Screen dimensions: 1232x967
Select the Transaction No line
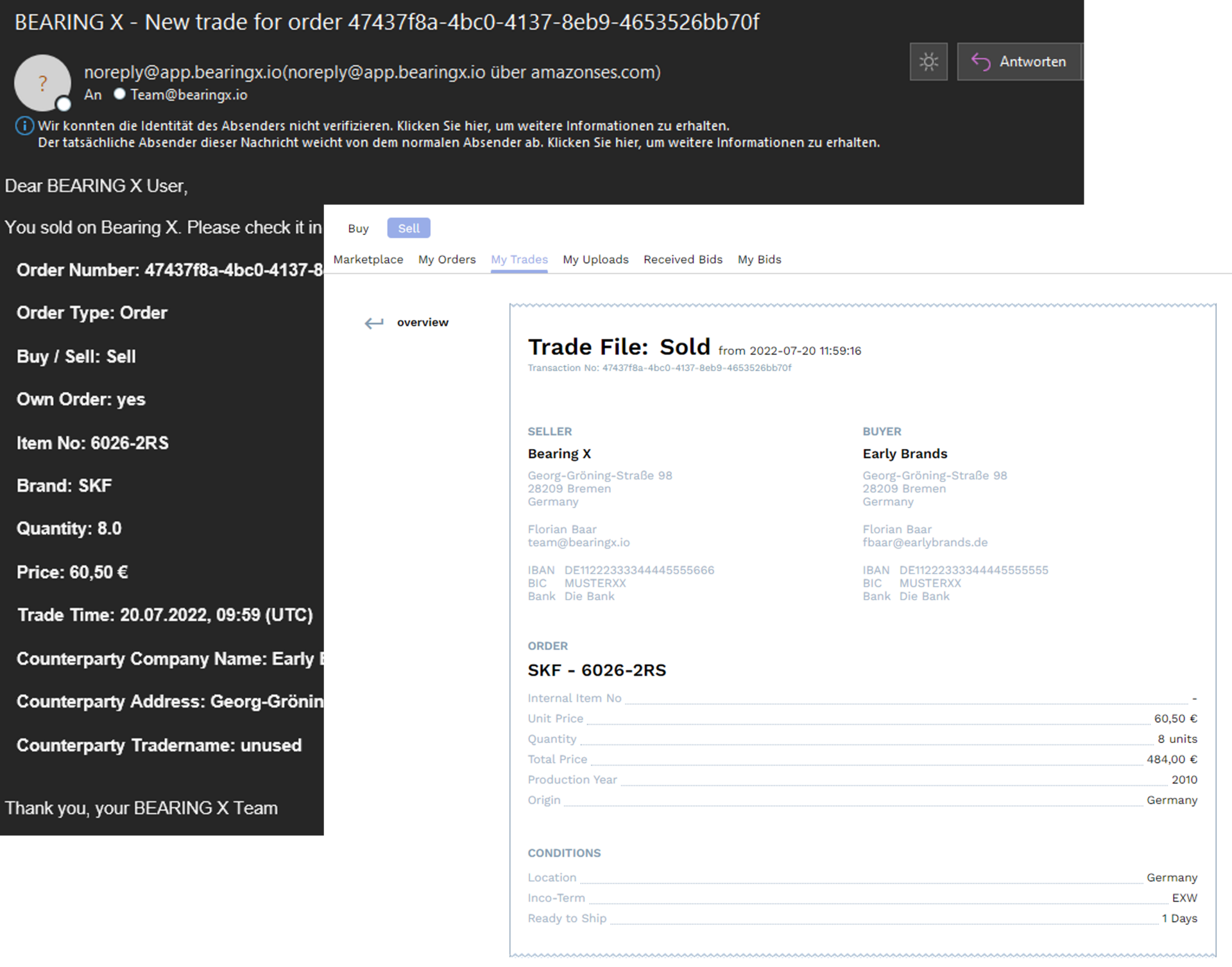click(x=660, y=368)
